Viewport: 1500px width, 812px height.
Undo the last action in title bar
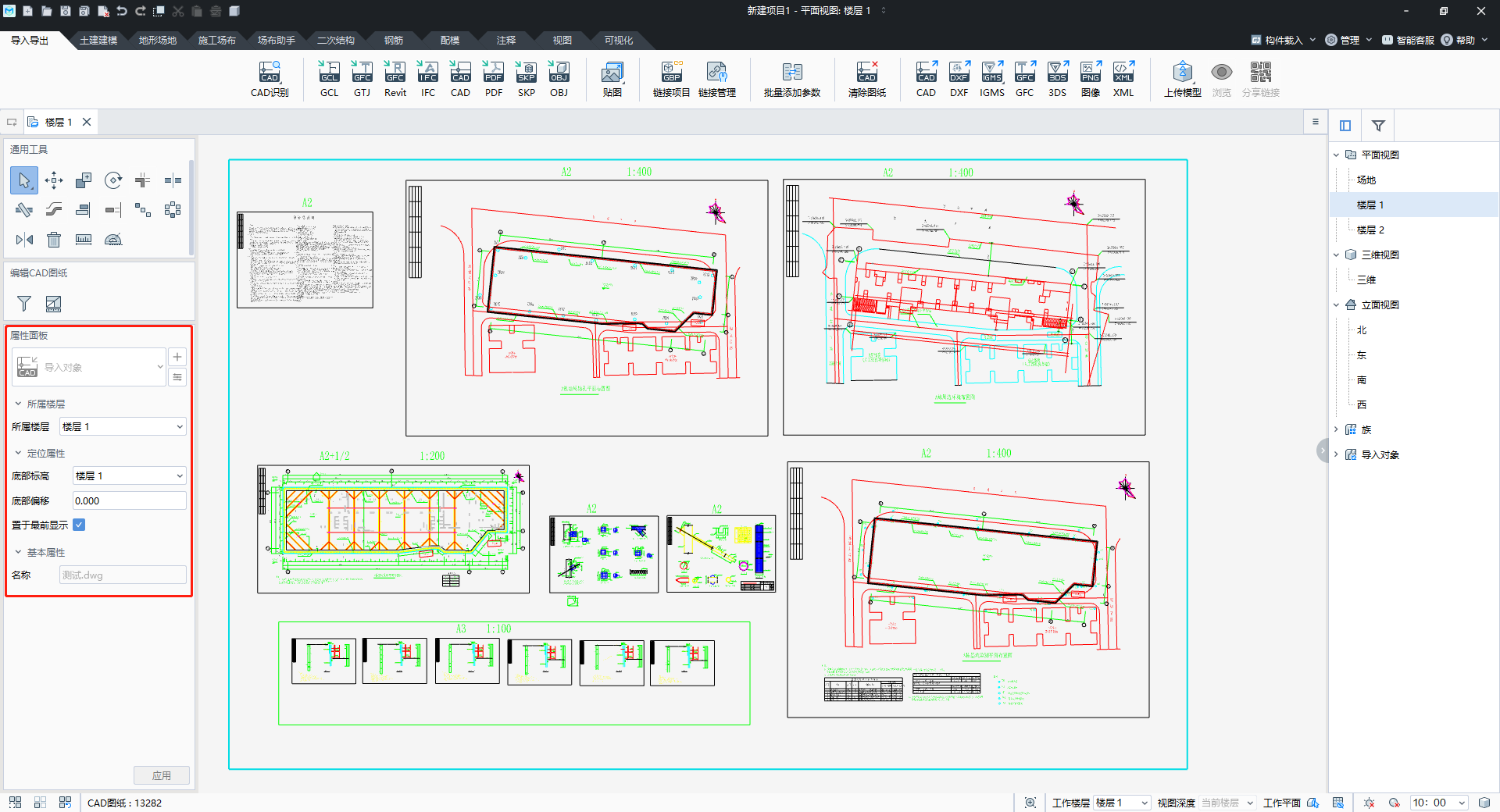click(x=122, y=11)
